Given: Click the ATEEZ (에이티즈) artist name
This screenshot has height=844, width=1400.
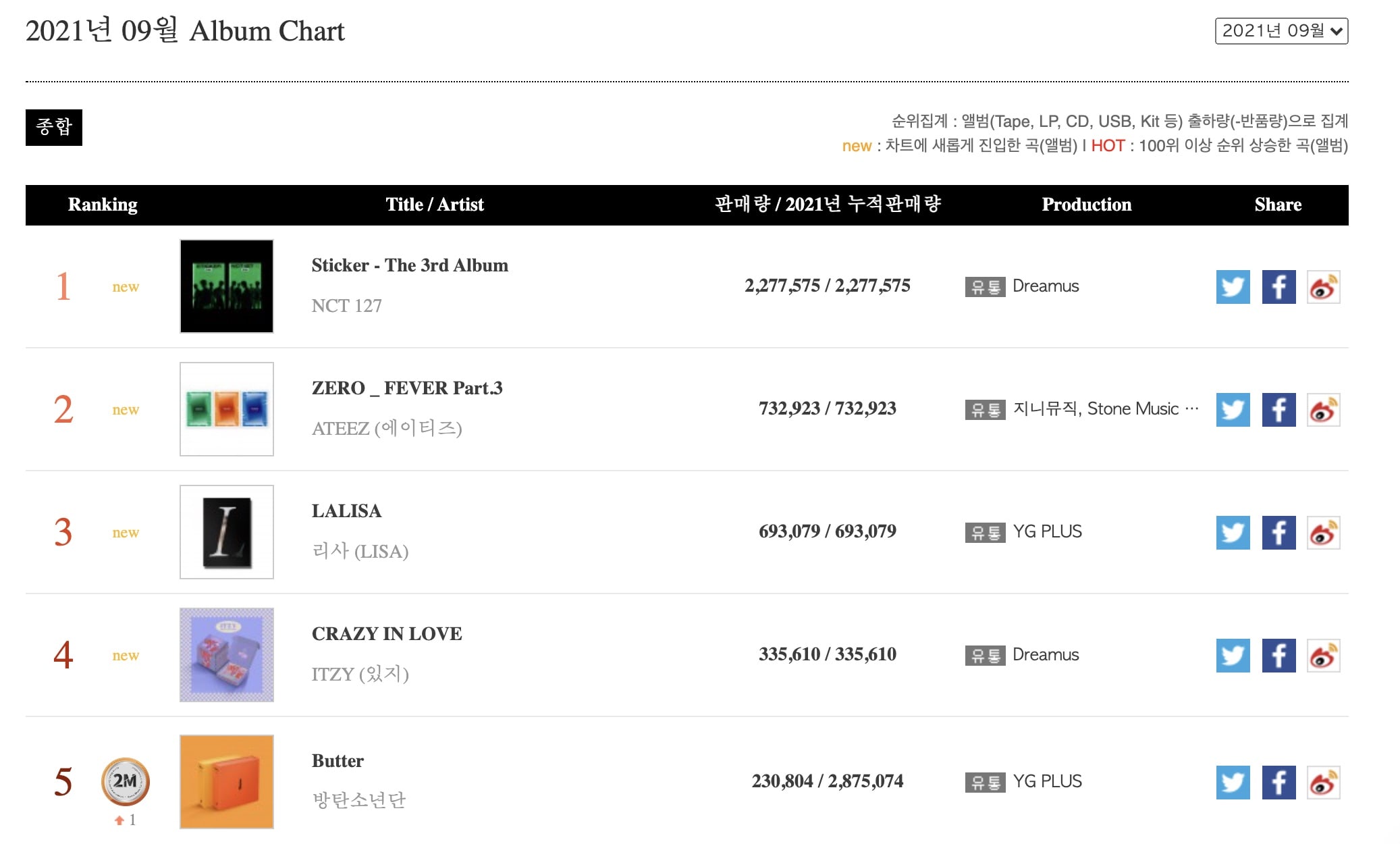Looking at the screenshot, I should point(387,428).
